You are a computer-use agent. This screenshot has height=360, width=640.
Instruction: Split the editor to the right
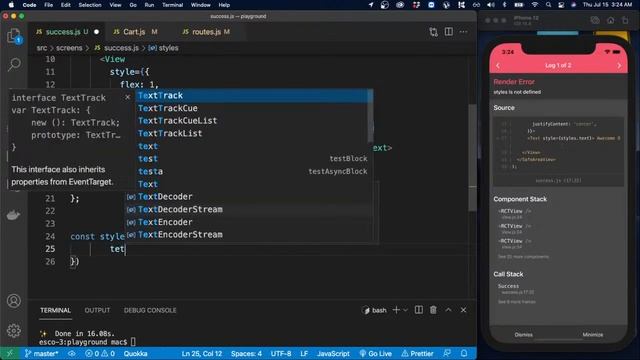(449, 32)
